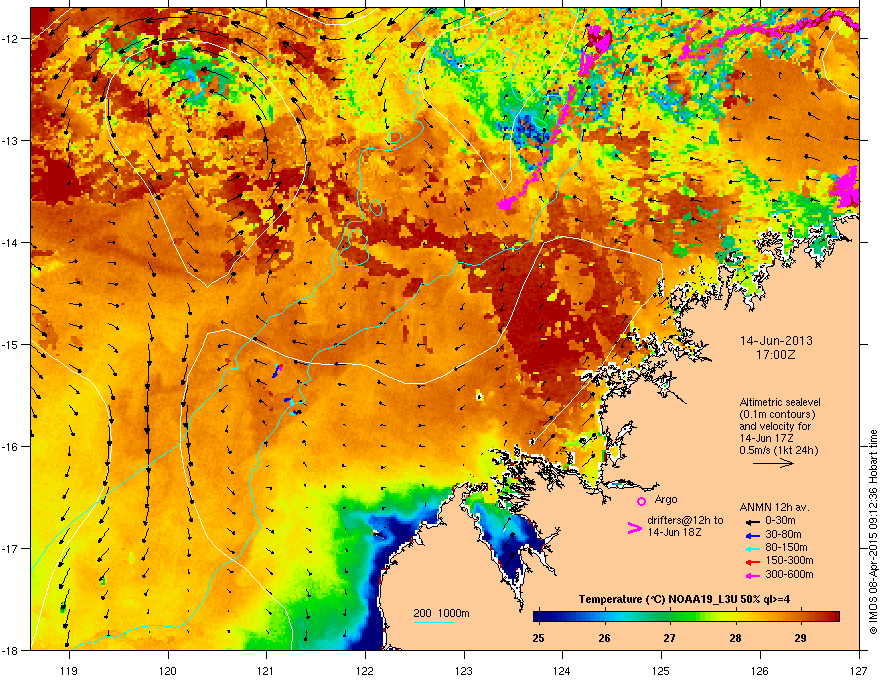Image resolution: width=880 pixels, height=680 pixels.
Task: Click the '0.5m/s (1kt 24h)' scale text
Action: click(x=779, y=450)
